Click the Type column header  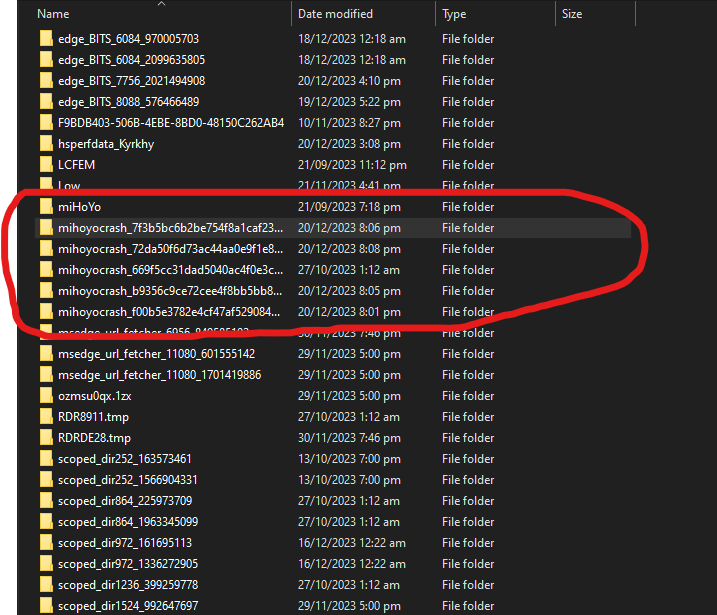click(x=454, y=14)
